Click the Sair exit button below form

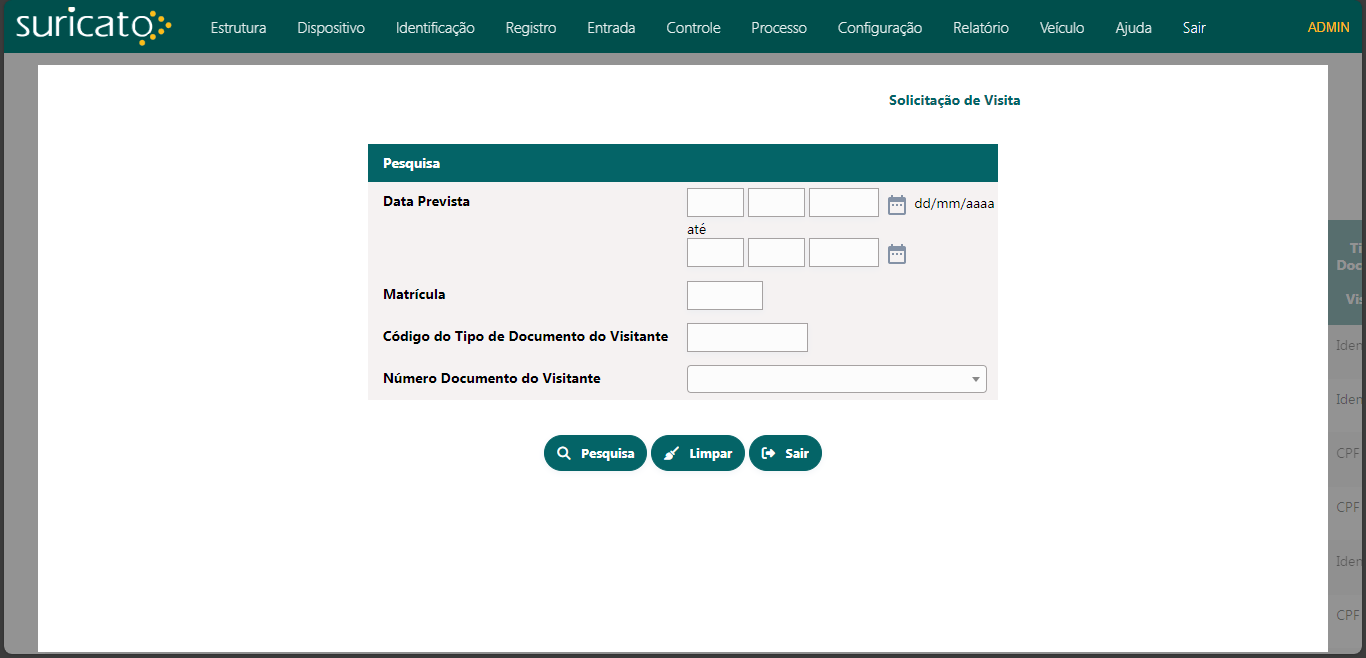[x=785, y=453]
